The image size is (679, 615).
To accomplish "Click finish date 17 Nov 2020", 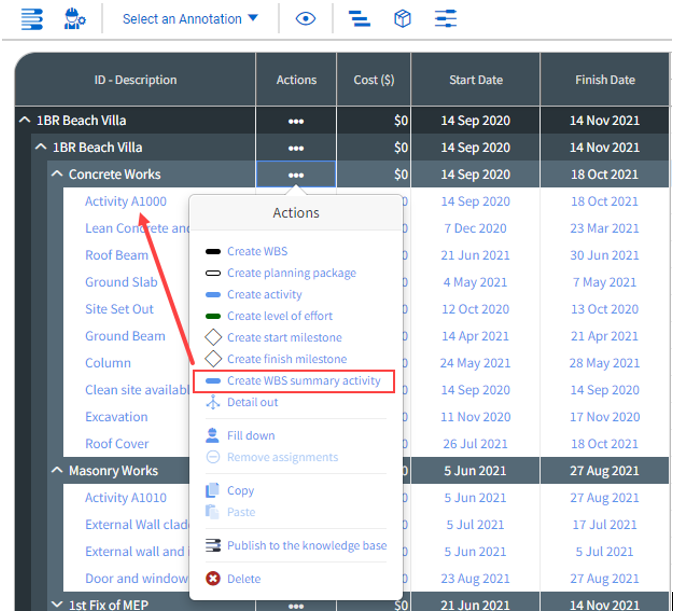I will tap(605, 417).
